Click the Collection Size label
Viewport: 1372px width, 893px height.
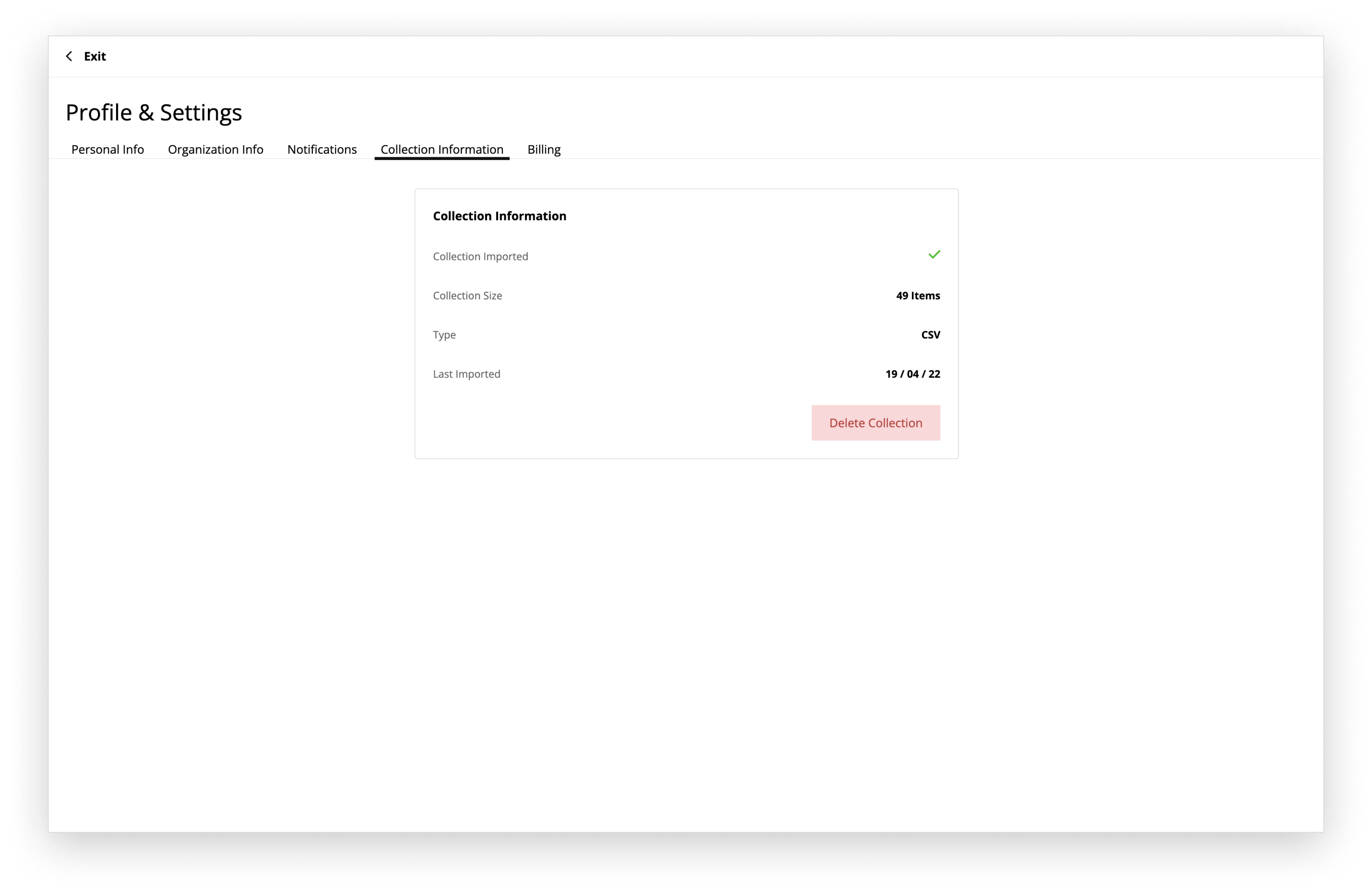pos(468,295)
